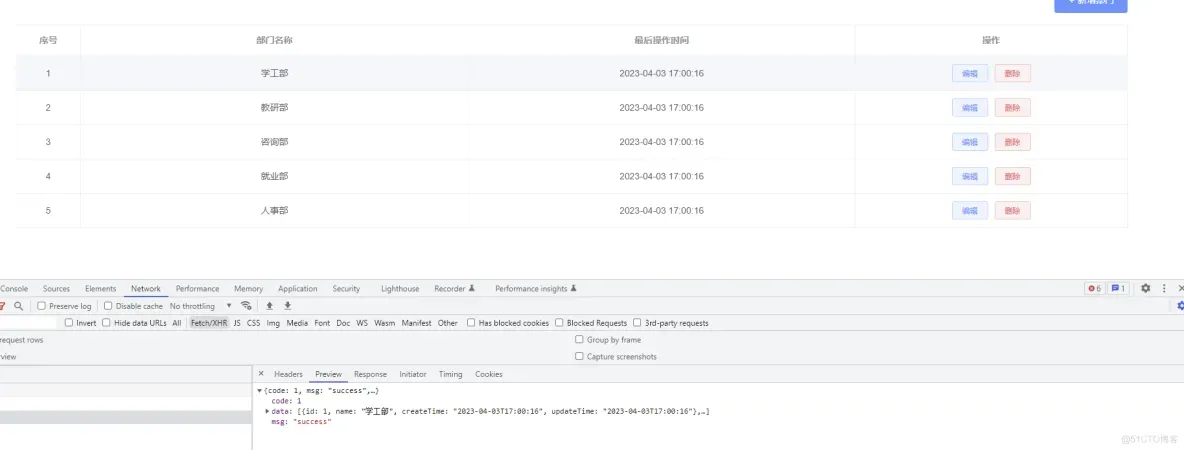Close the request details pane with X

click(x=261, y=374)
